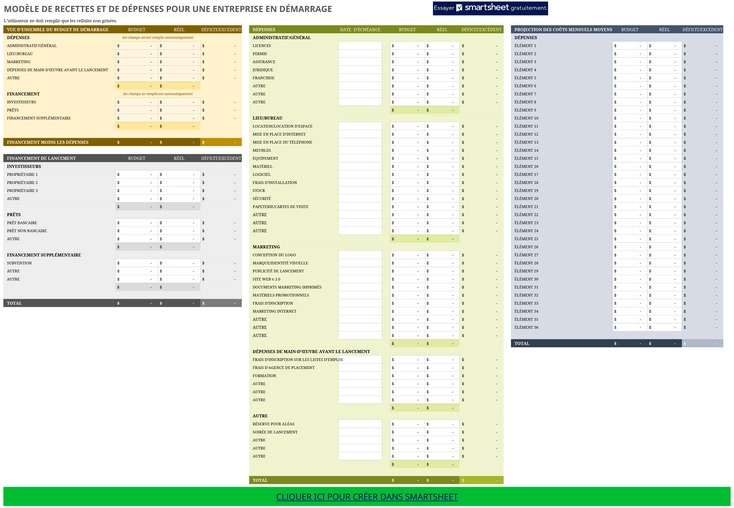Click the 'ÉLÉMENT 20' label
The image size is (734, 508).
click(526, 199)
